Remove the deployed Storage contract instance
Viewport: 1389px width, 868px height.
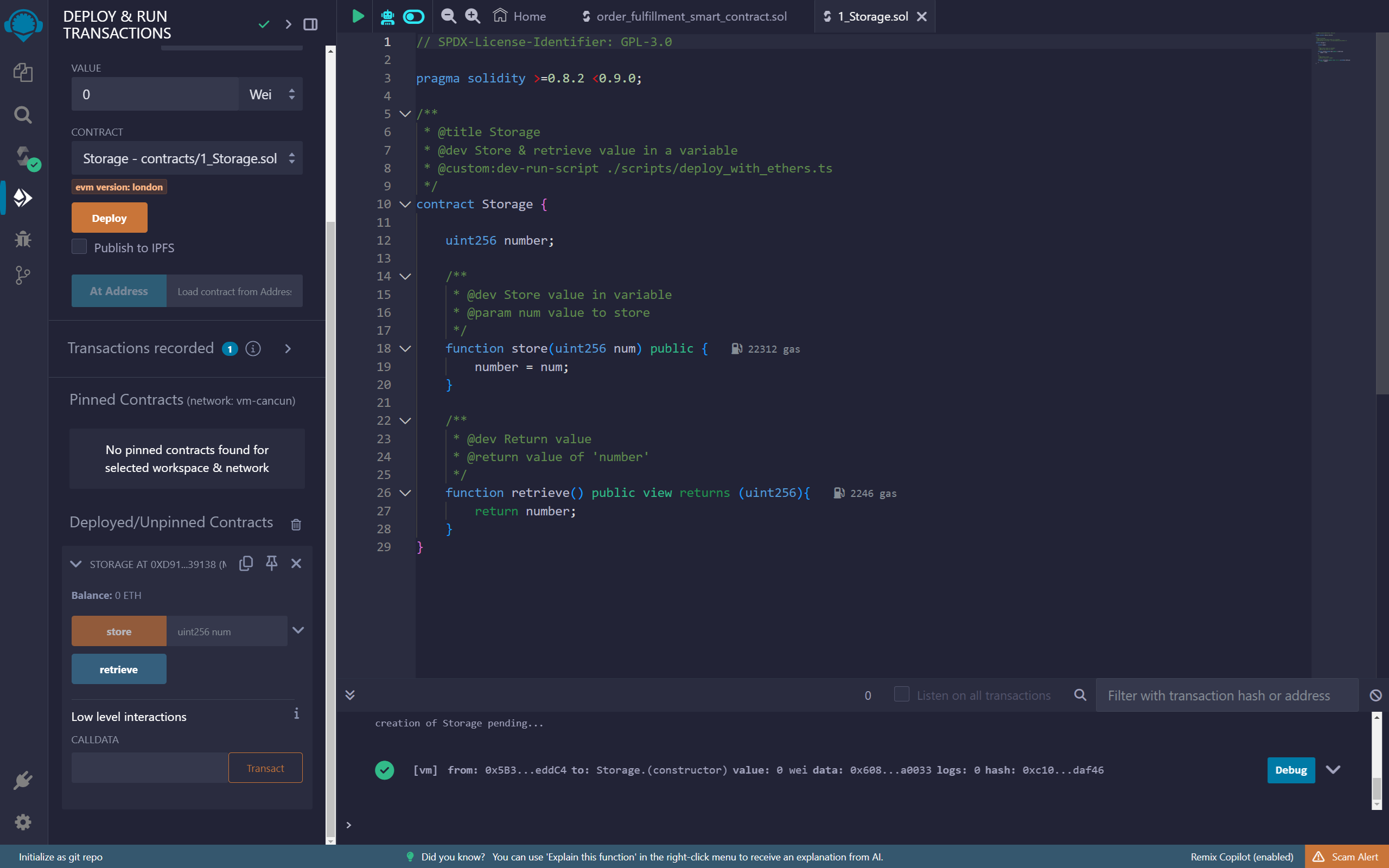296,563
